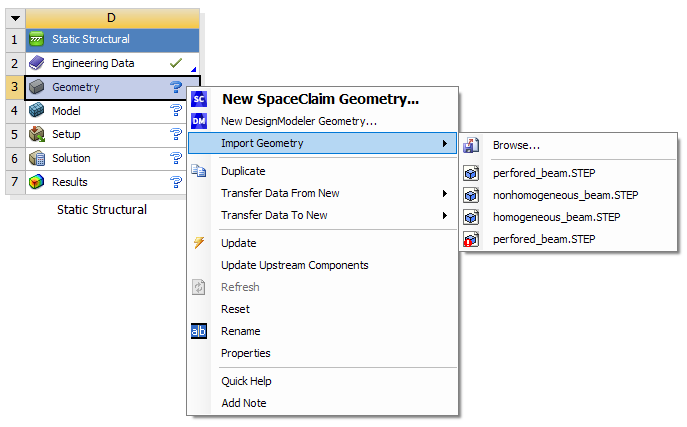Select Transfer Data From New

click(x=323, y=193)
